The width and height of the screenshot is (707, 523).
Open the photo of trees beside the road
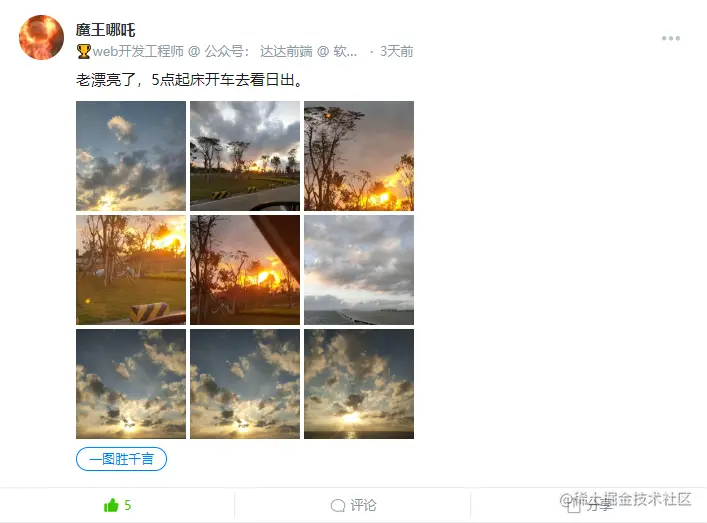pos(245,156)
